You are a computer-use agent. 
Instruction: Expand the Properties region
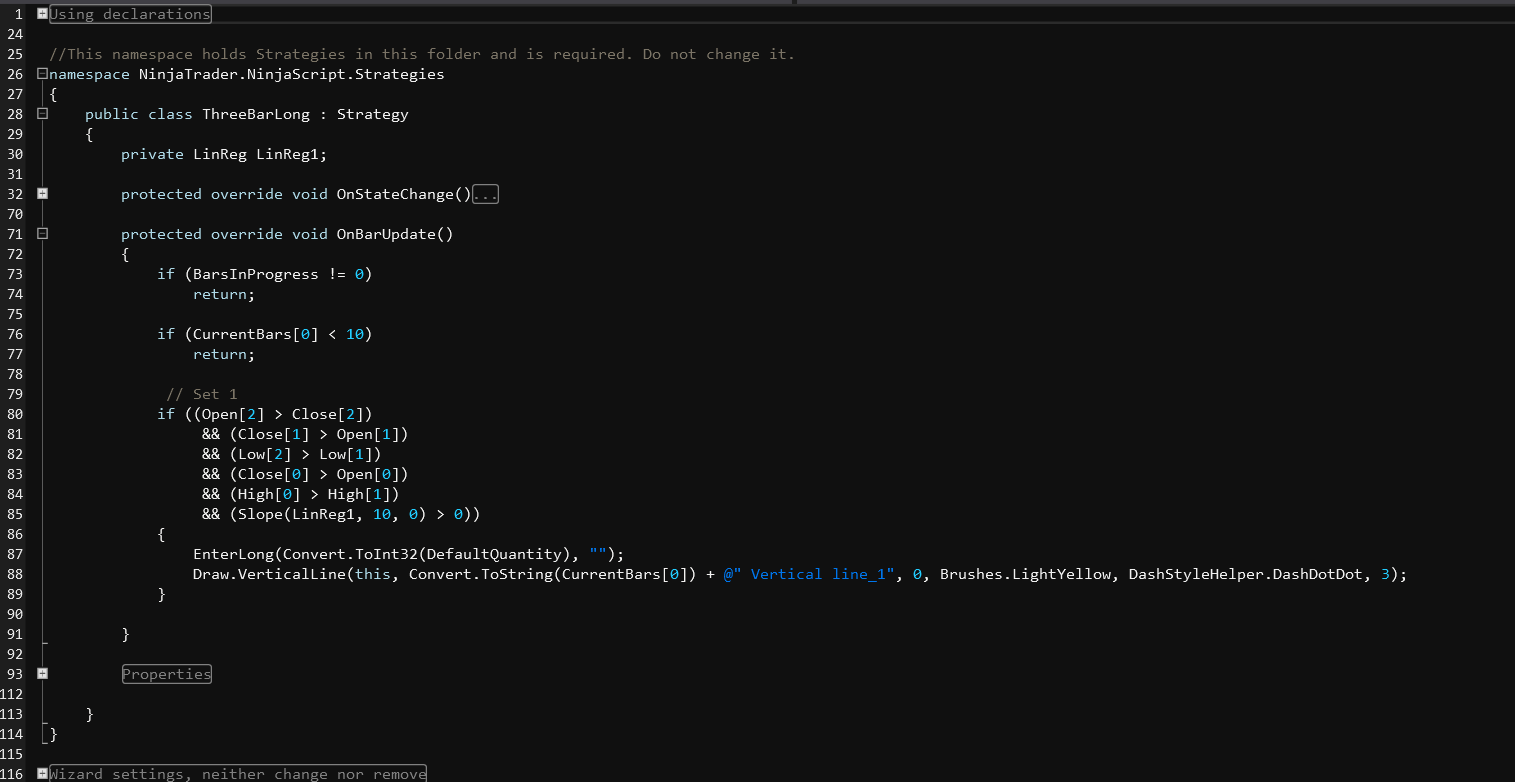[x=42, y=674]
